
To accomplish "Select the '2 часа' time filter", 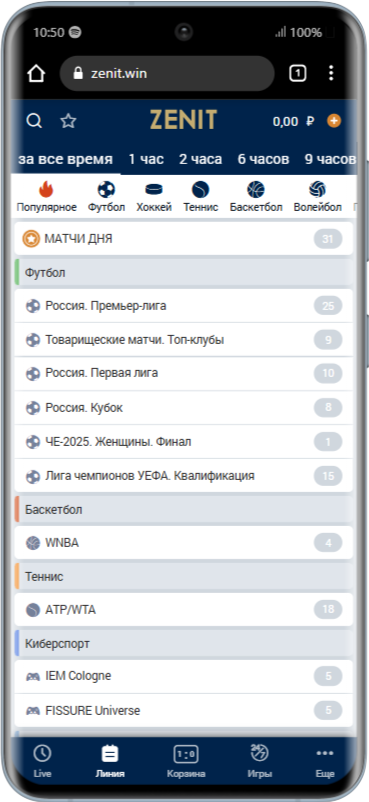I will click(x=201, y=159).
